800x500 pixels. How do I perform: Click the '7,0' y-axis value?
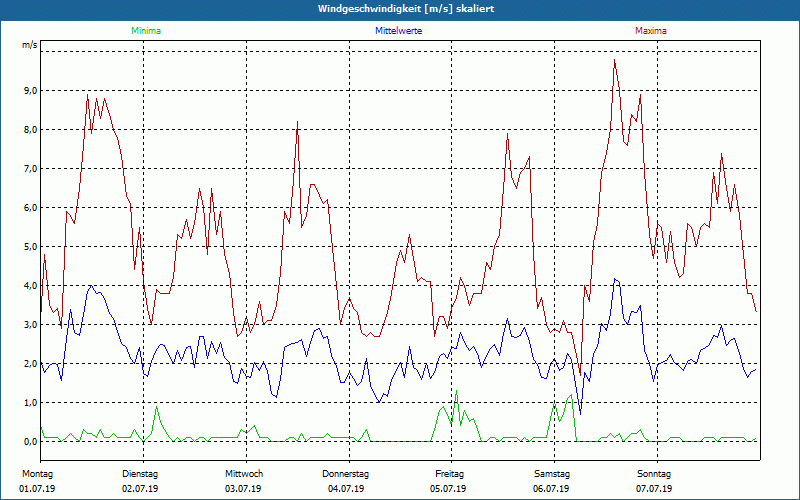30,169
